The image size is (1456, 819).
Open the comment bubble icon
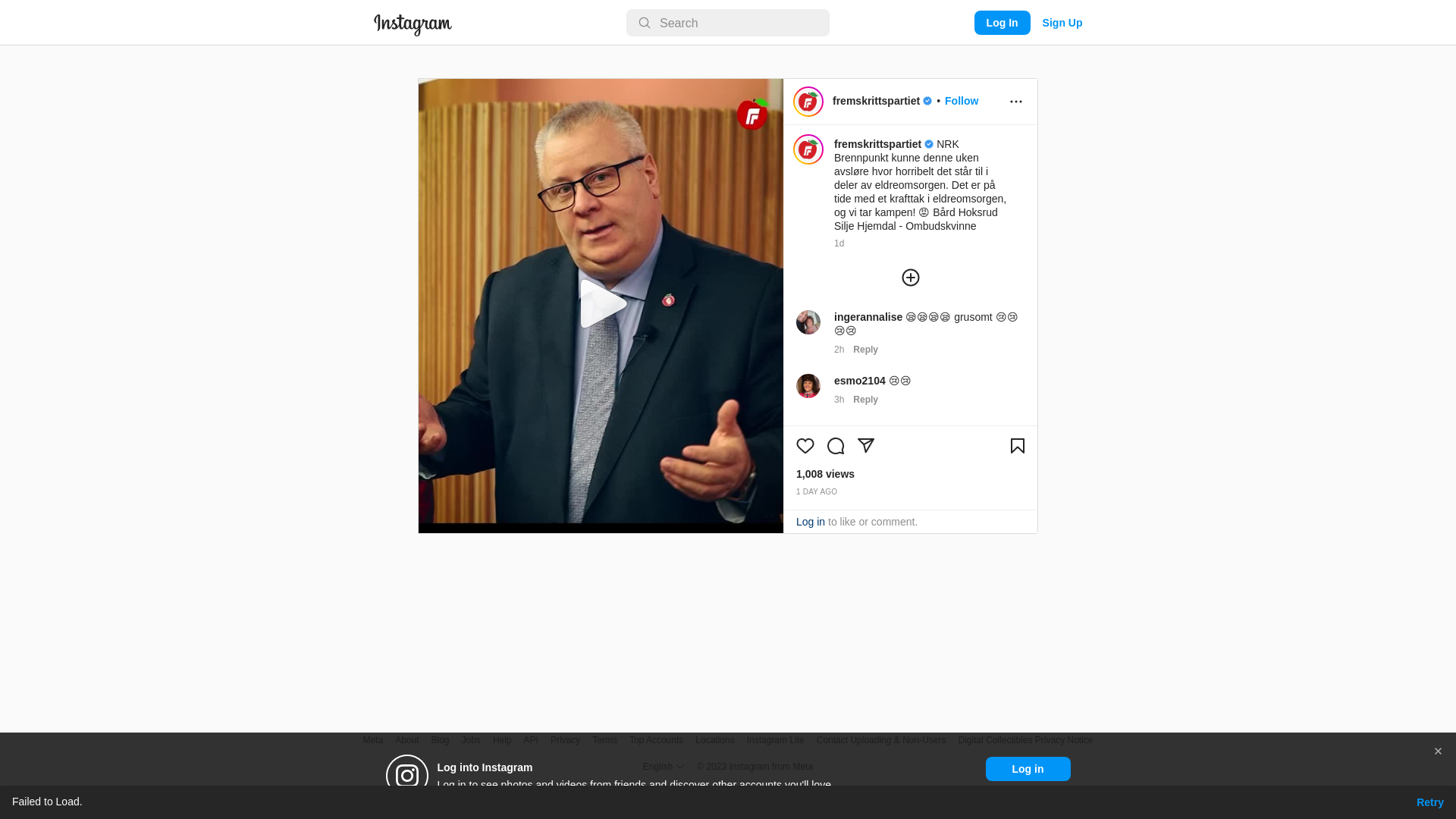[836, 446]
